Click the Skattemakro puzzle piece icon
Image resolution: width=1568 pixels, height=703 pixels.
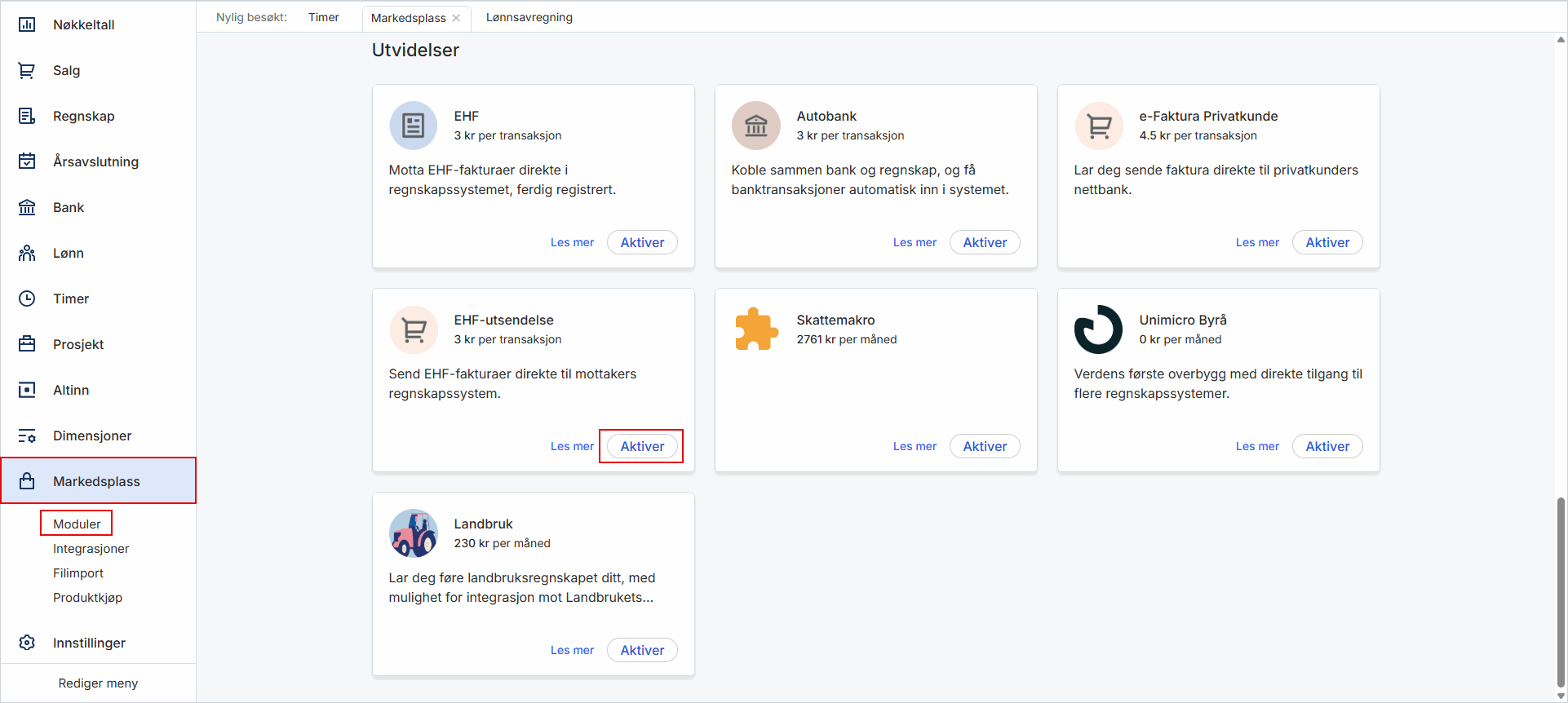(x=756, y=329)
